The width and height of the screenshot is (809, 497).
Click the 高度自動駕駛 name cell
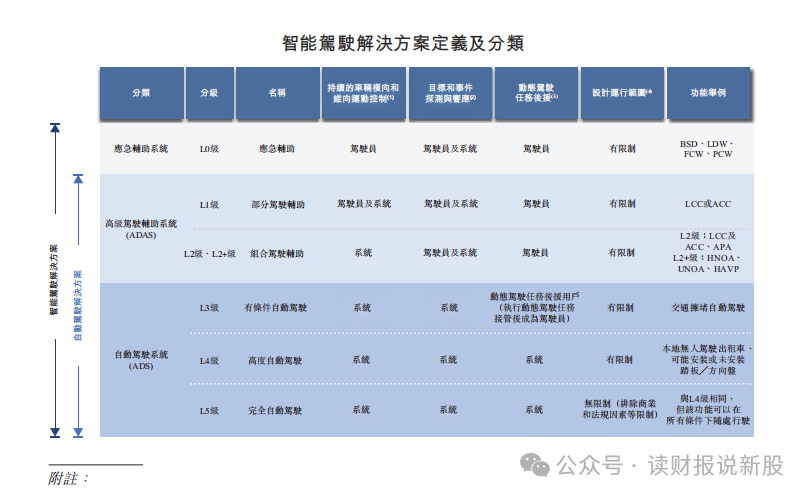pyautogui.click(x=275, y=361)
